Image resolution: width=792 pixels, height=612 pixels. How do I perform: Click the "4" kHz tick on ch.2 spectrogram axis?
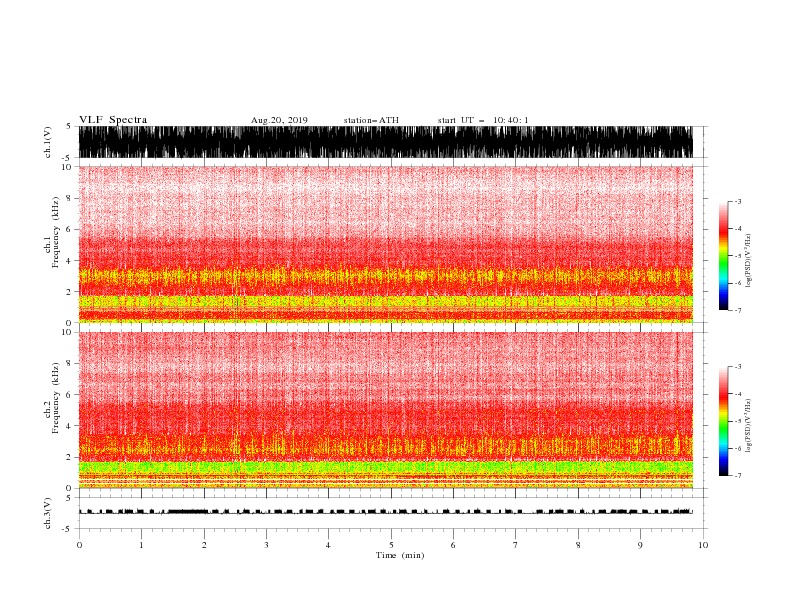(70, 426)
